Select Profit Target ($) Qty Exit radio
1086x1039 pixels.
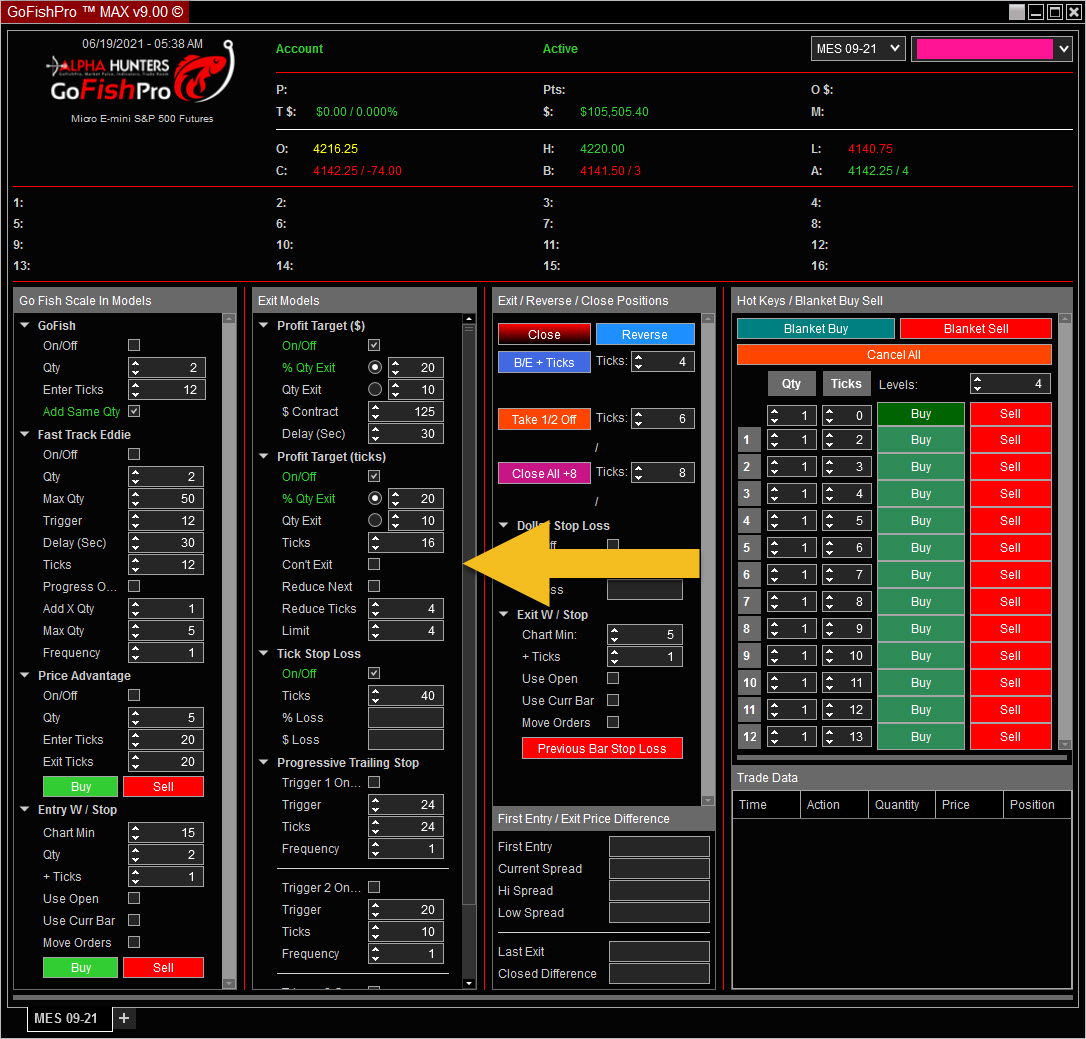[x=375, y=389]
